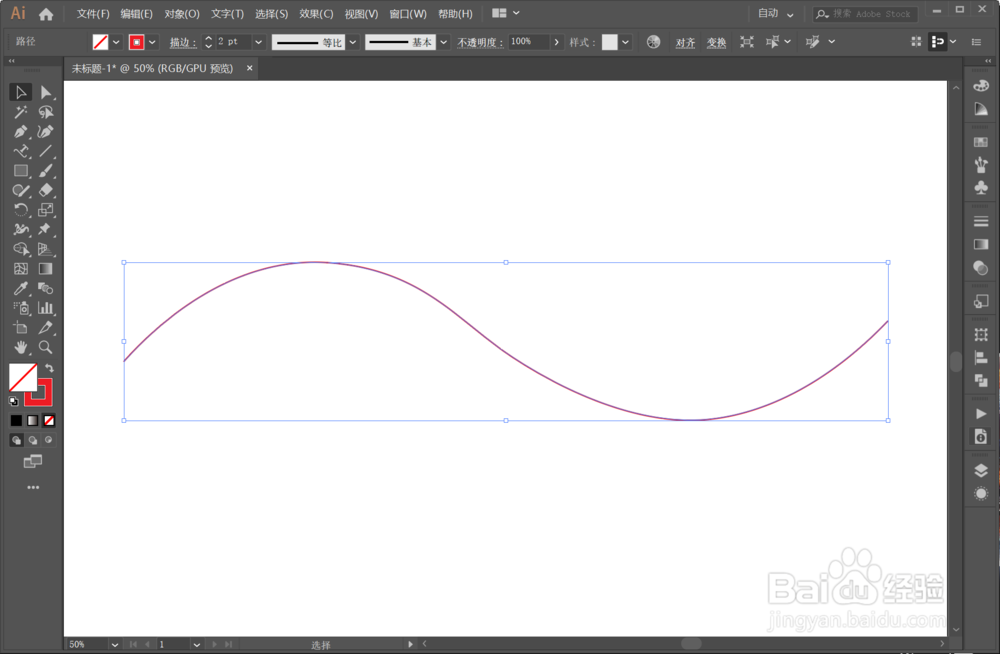
Task: Change screen mode button
Action: [x=33, y=461]
